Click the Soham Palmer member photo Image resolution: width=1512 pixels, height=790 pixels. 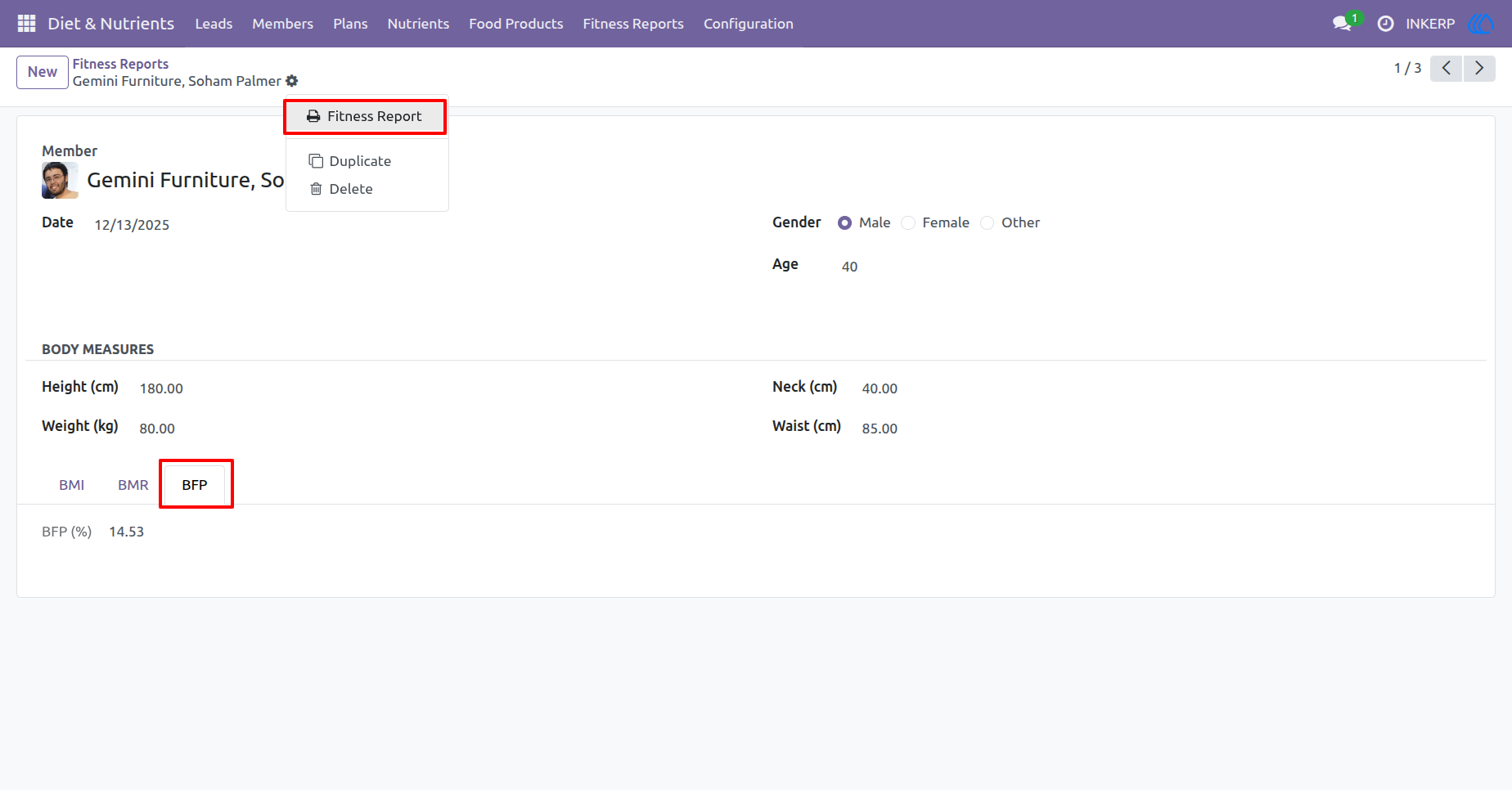tap(60, 180)
